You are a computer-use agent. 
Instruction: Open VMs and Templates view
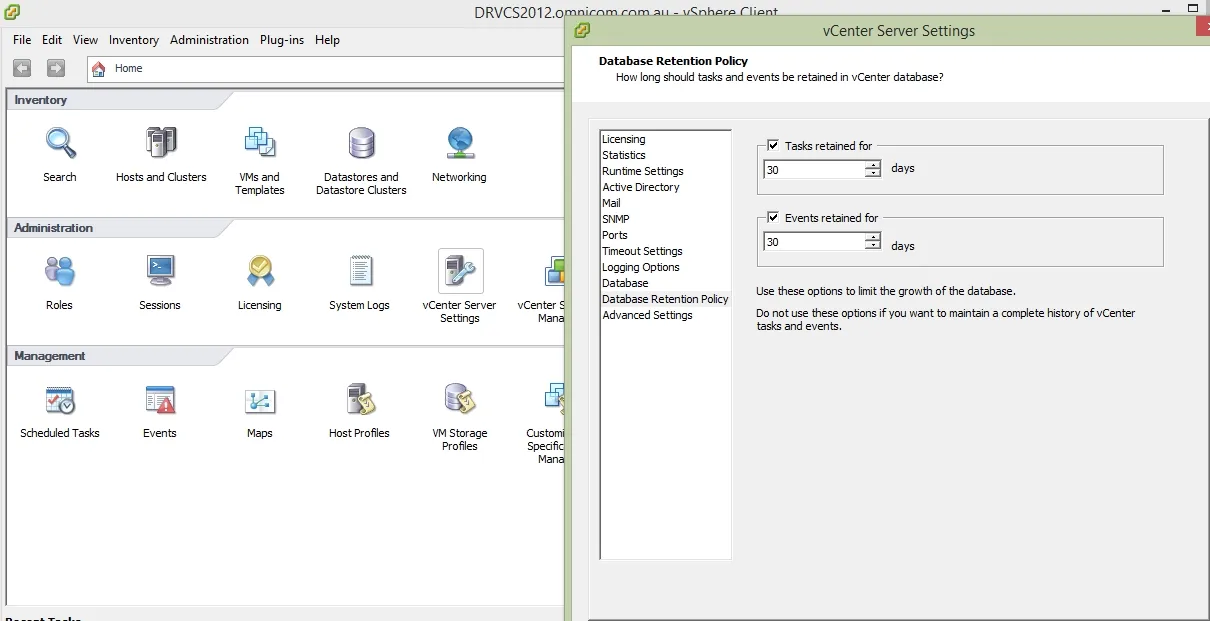pos(260,143)
